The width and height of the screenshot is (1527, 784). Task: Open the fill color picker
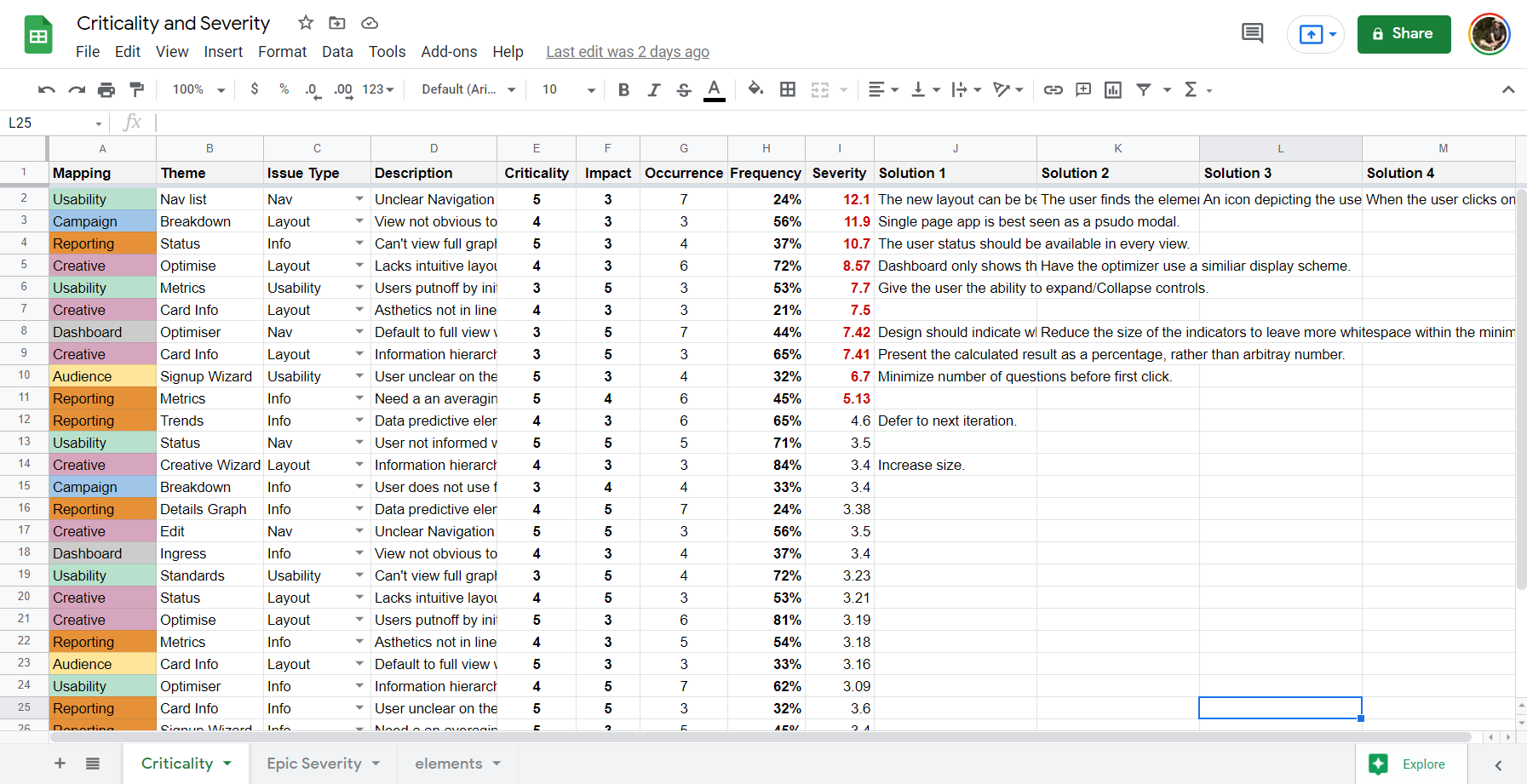tap(755, 89)
